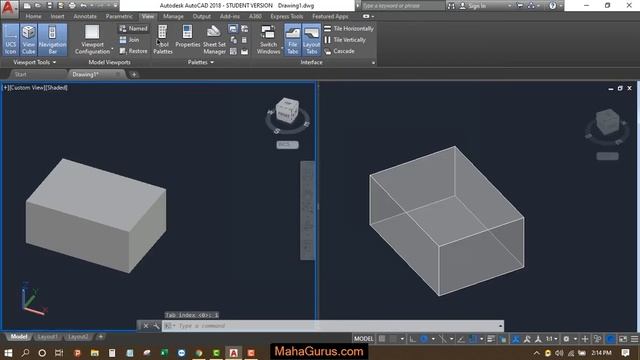Viewport: 640px width, 360px height.
Task: Open Interface panel dialog launcher arrow
Action: point(373,63)
